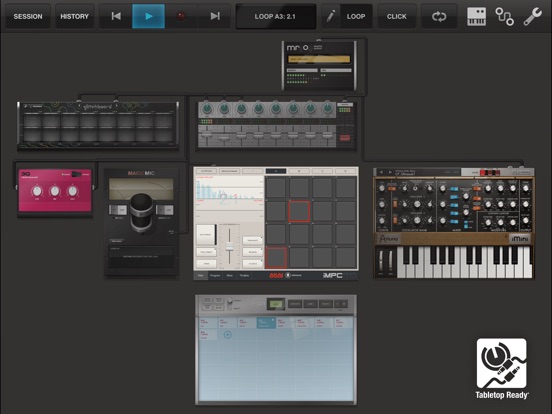Image resolution: width=552 pixels, height=414 pixels.
Task: Click the play button in the transport bar
Action: pyautogui.click(x=148, y=16)
